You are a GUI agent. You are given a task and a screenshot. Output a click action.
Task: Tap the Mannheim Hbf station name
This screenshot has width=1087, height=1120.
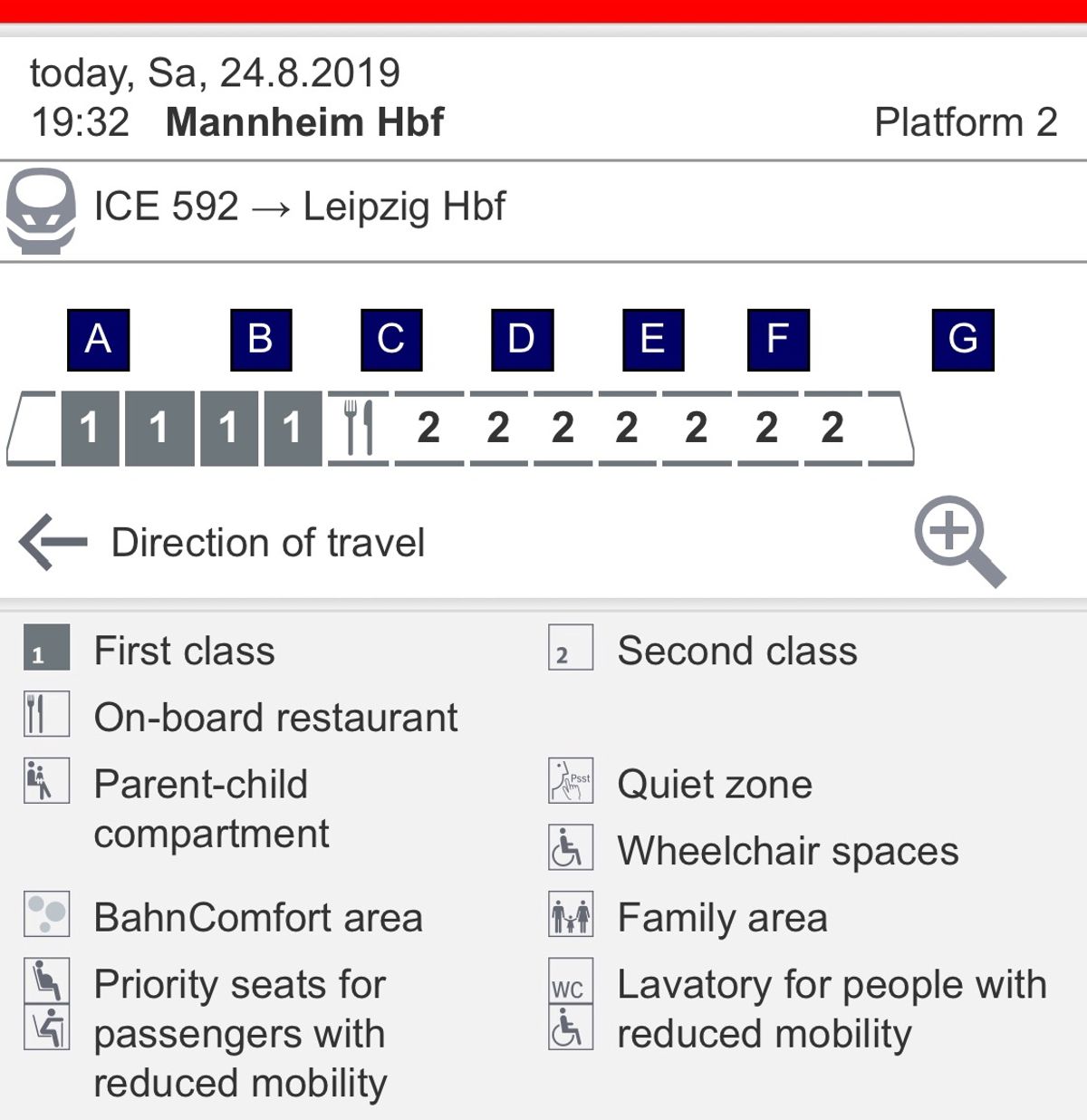(304, 122)
